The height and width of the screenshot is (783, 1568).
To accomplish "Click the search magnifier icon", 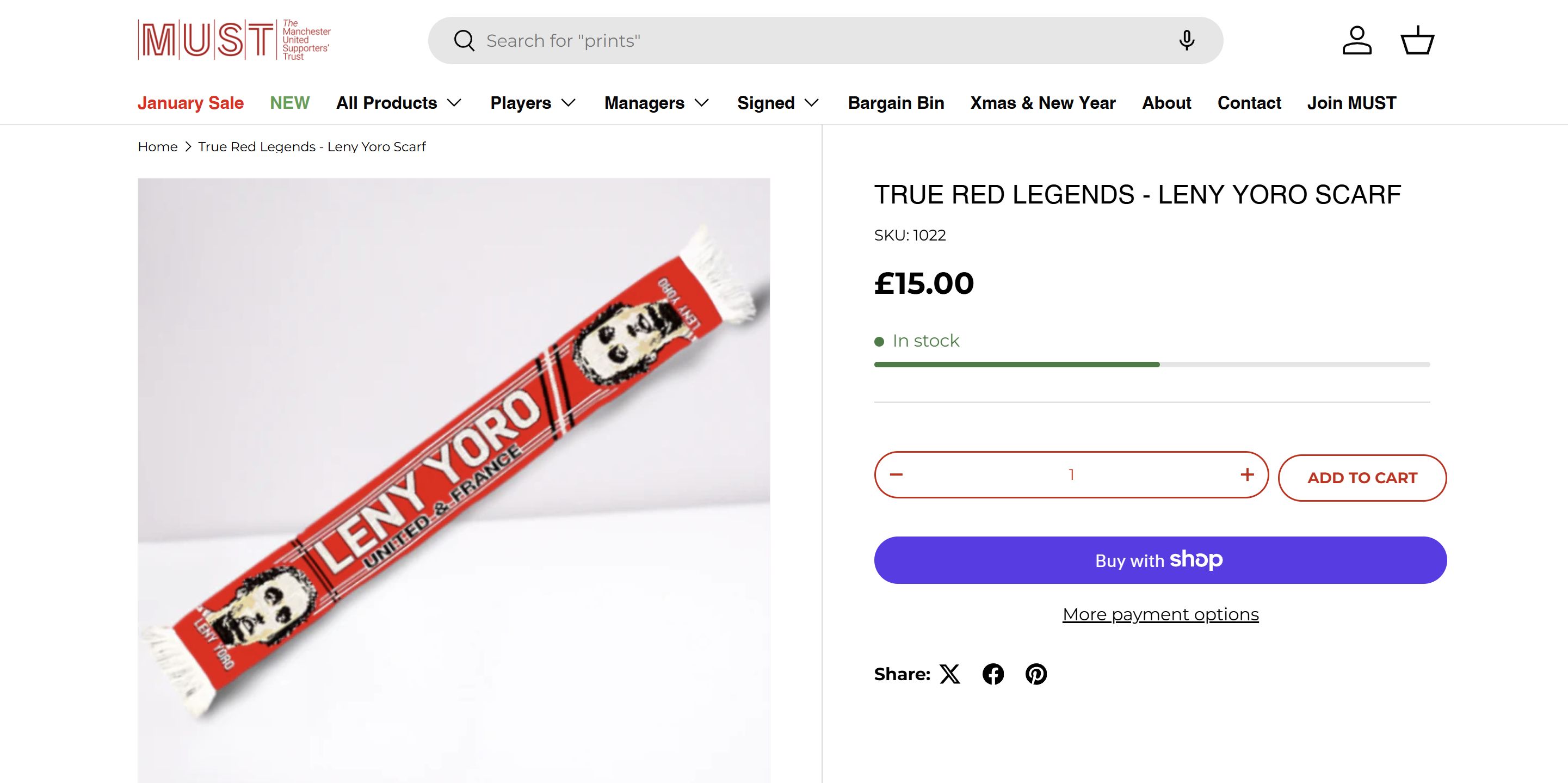I will point(464,41).
